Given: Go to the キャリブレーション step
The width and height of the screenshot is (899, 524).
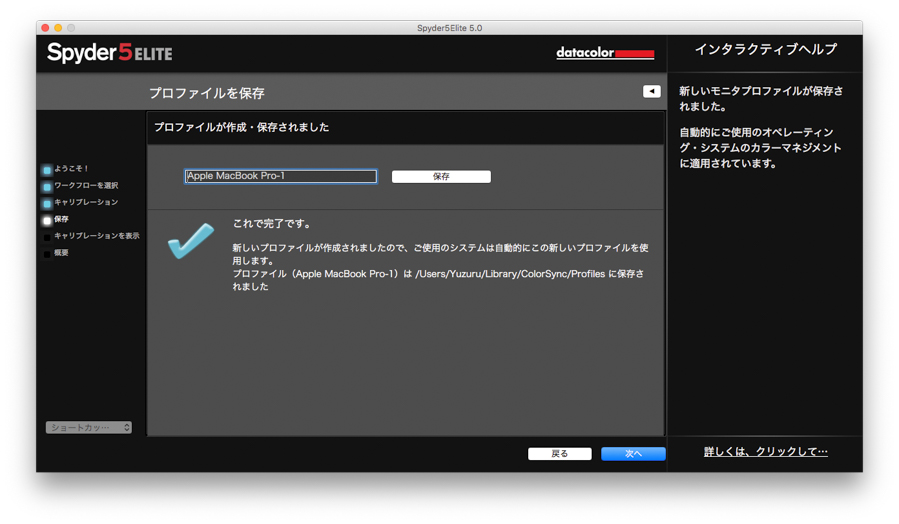Looking at the screenshot, I should point(80,202).
